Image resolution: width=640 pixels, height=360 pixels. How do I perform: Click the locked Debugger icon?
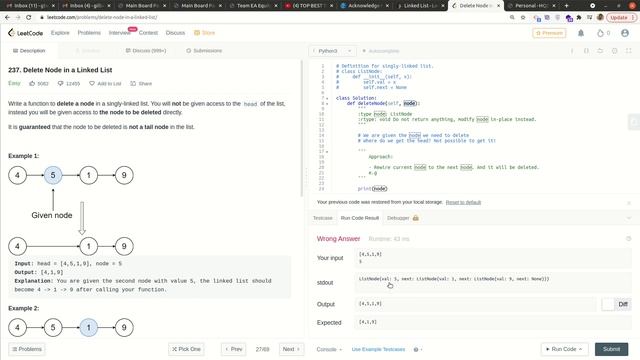point(416,218)
